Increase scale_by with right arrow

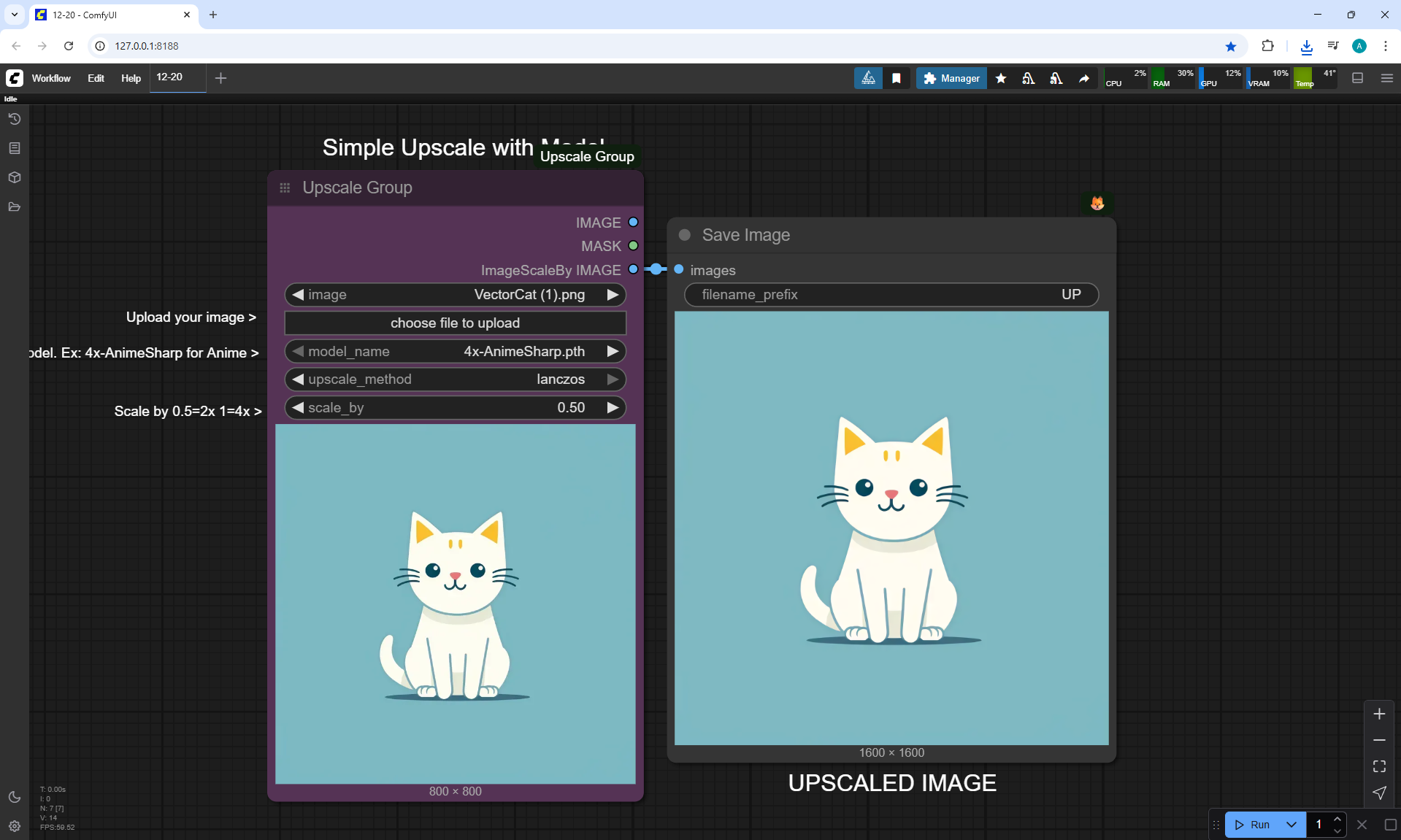point(613,408)
